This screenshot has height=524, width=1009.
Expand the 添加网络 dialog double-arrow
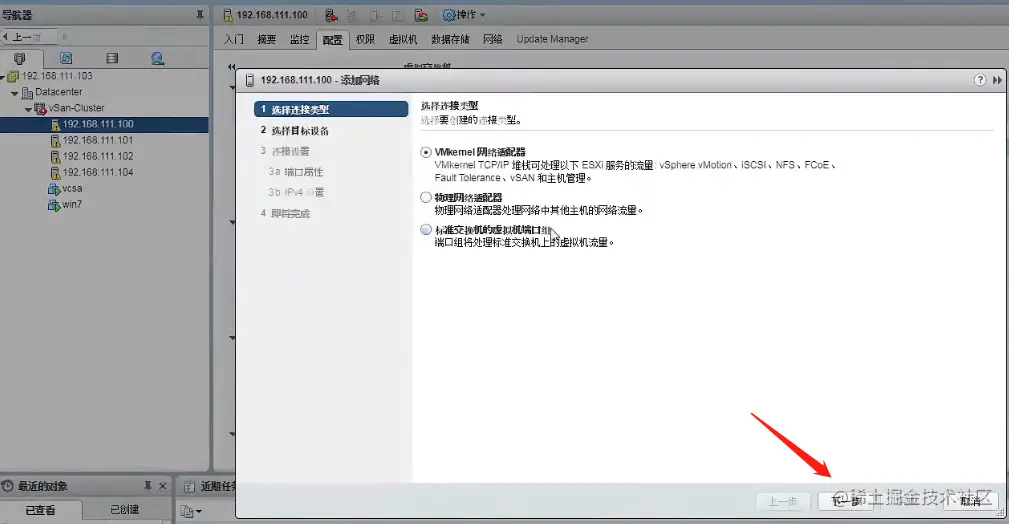(x=997, y=80)
